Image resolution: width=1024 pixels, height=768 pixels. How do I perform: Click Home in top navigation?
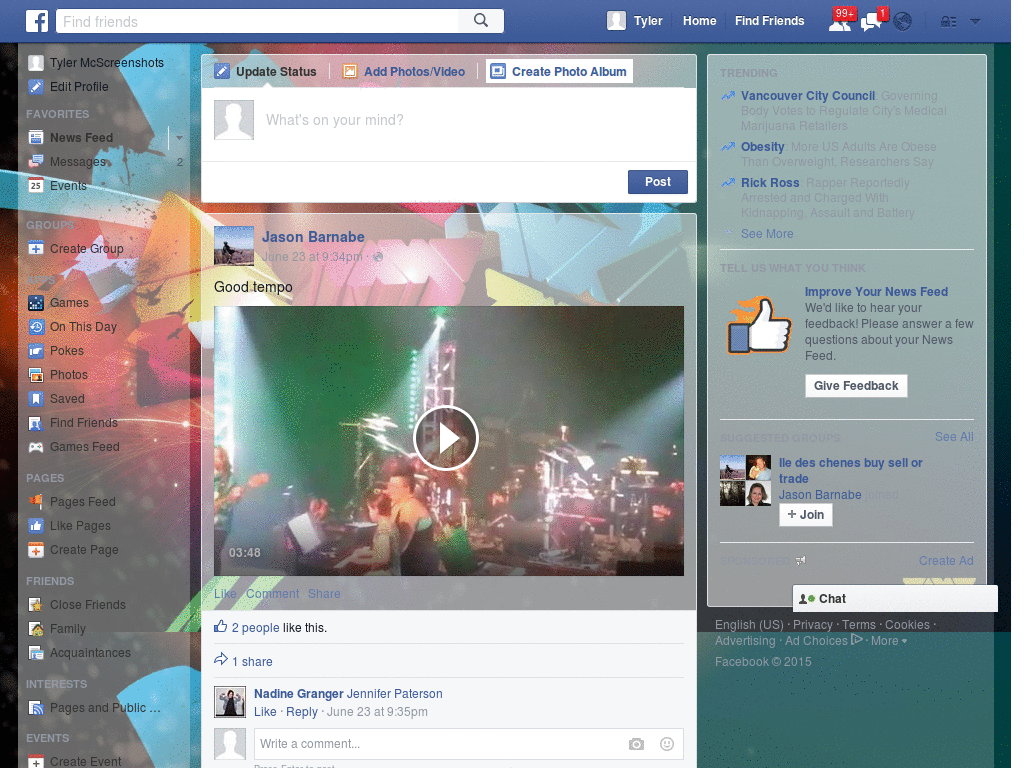click(699, 21)
